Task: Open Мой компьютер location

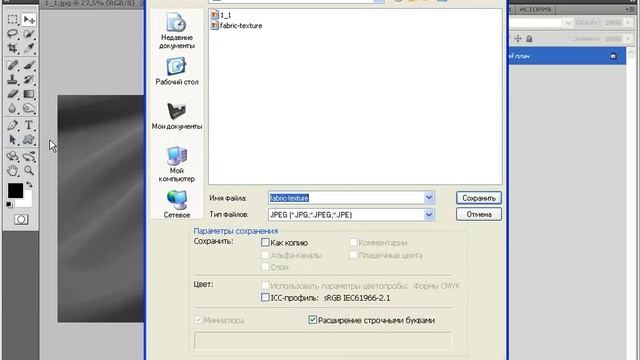Action: pyautogui.click(x=177, y=164)
